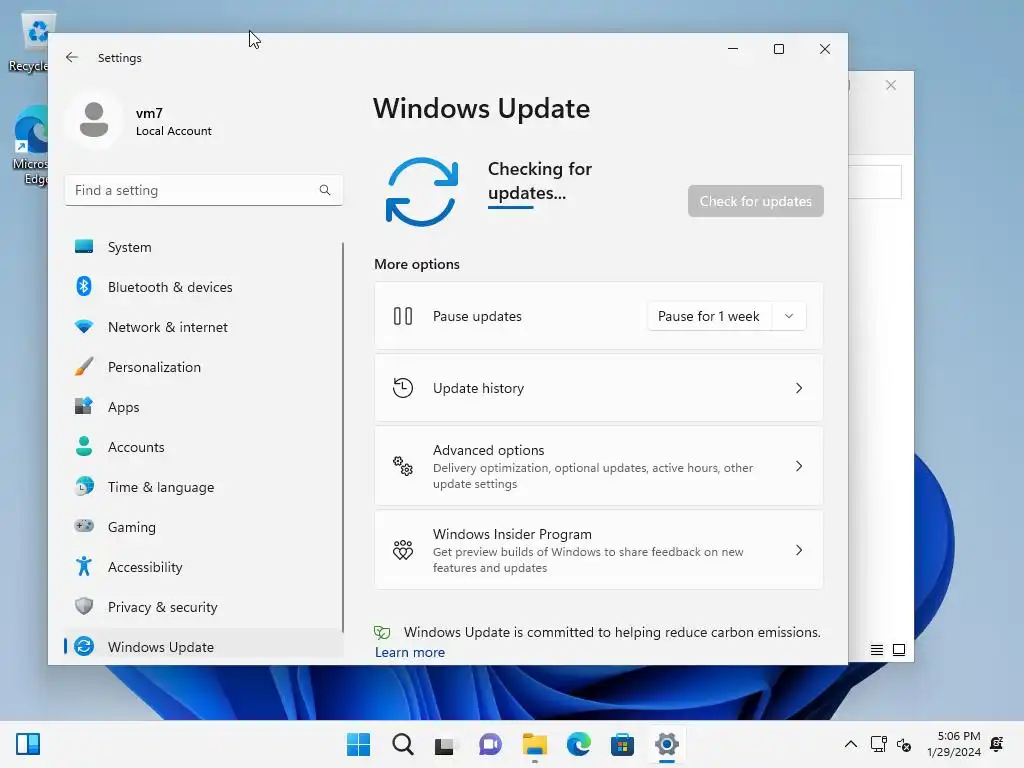Select Privacy & security in the sidebar

click(x=204, y=607)
